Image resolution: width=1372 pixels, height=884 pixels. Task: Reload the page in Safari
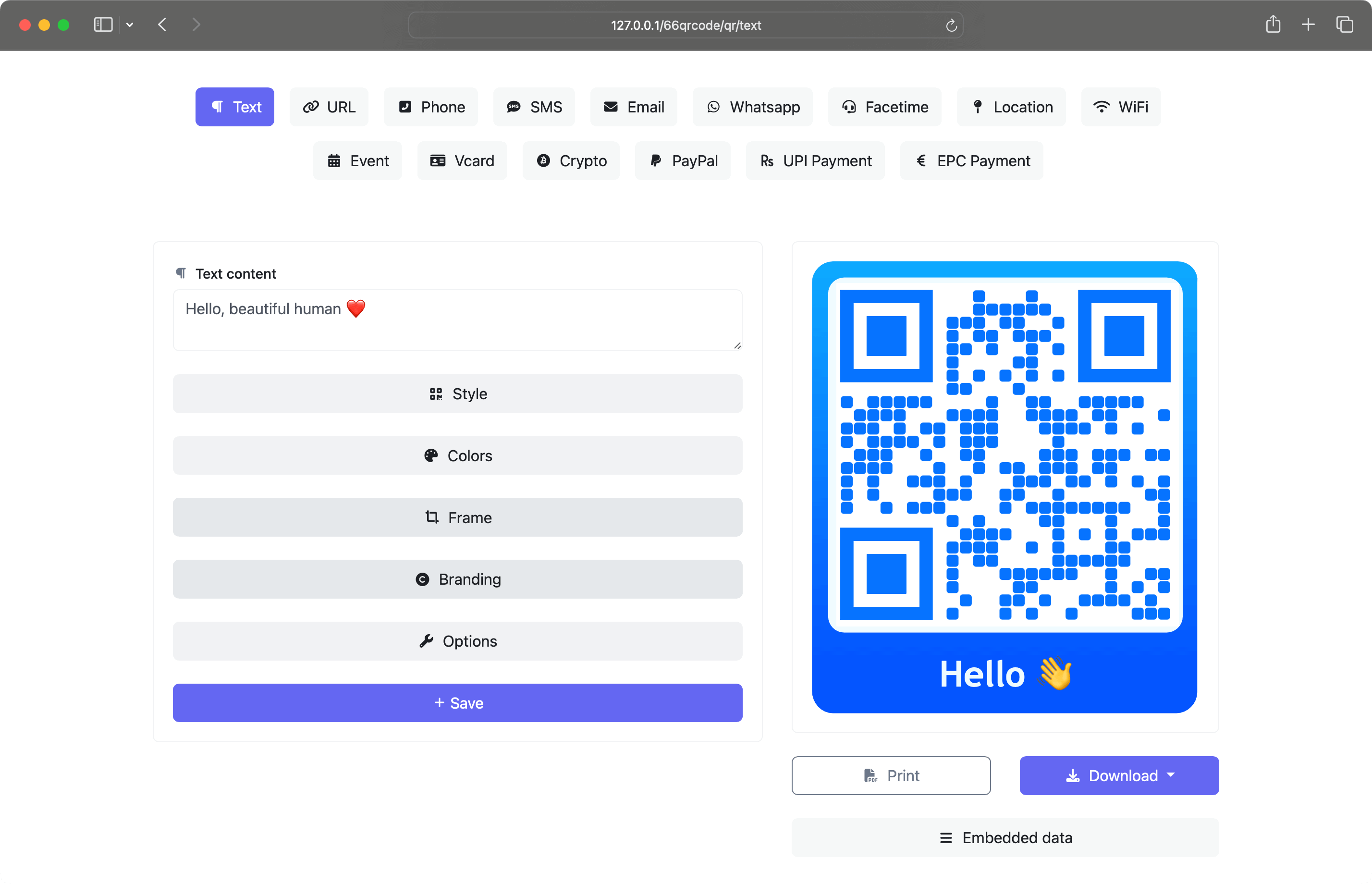951,25
